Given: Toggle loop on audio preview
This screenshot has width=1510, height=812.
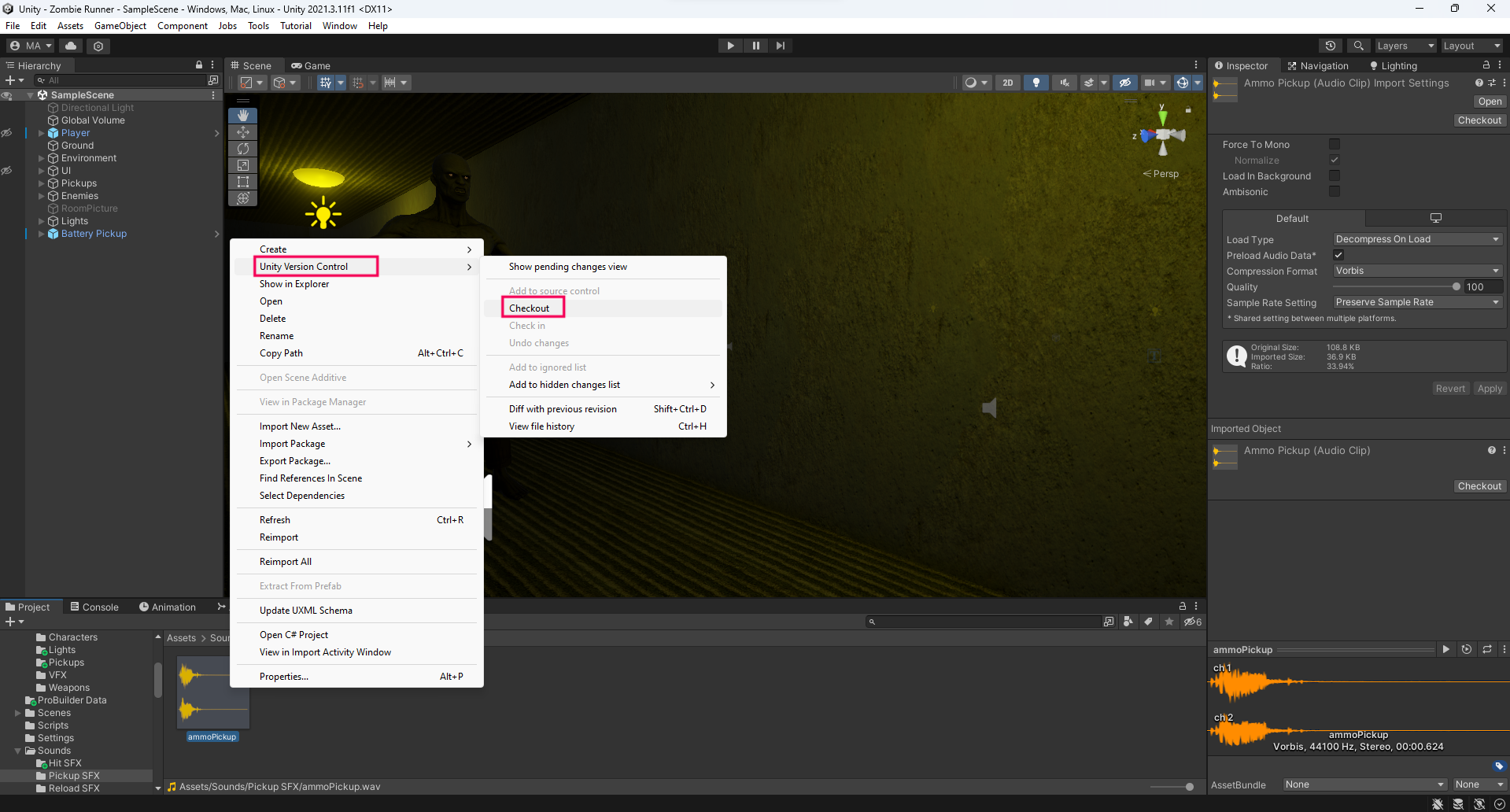Looking at the screenshot, I should [x=1486, y=649].
